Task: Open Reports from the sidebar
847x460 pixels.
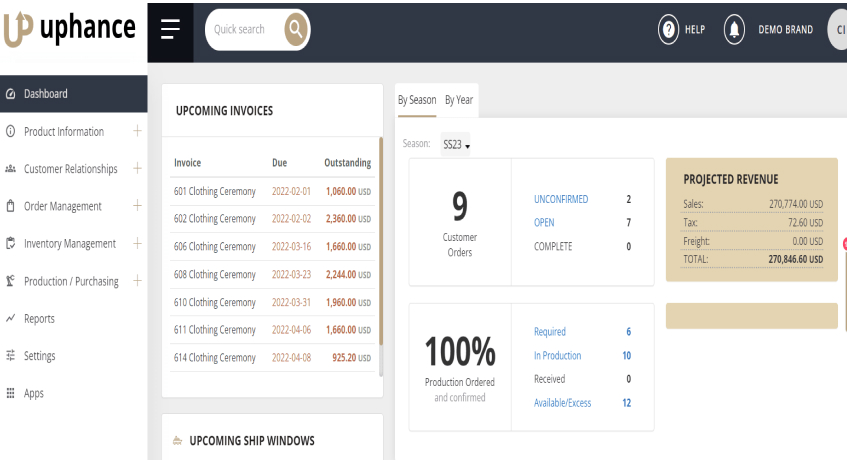Action: 39,319
